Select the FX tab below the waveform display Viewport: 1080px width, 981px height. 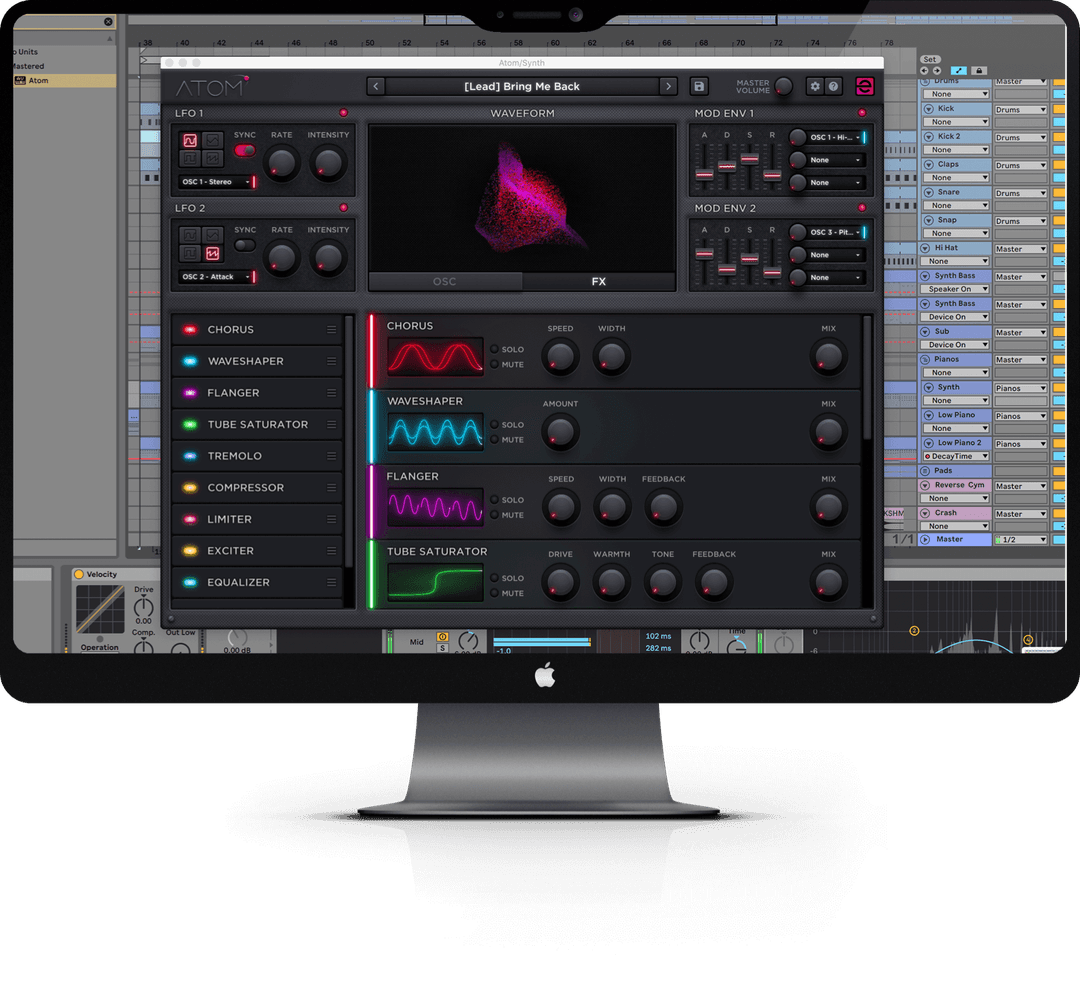[x=598, y=281]
